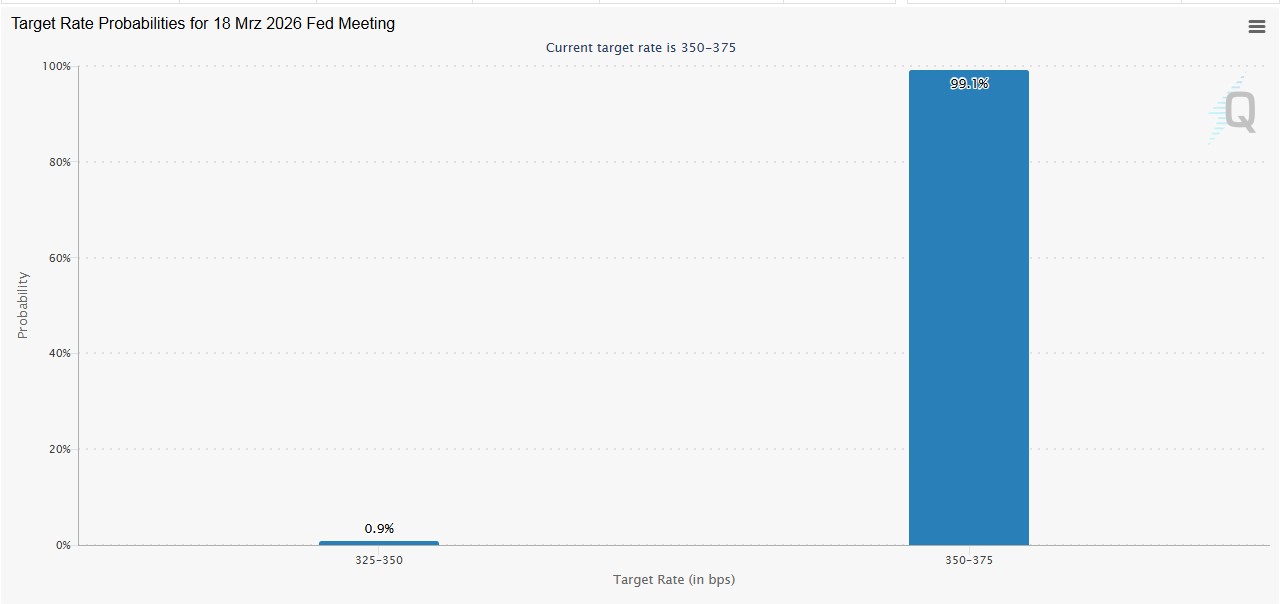
Task: Select the 350-375 x-axis label
Action: tap(969, 561)
